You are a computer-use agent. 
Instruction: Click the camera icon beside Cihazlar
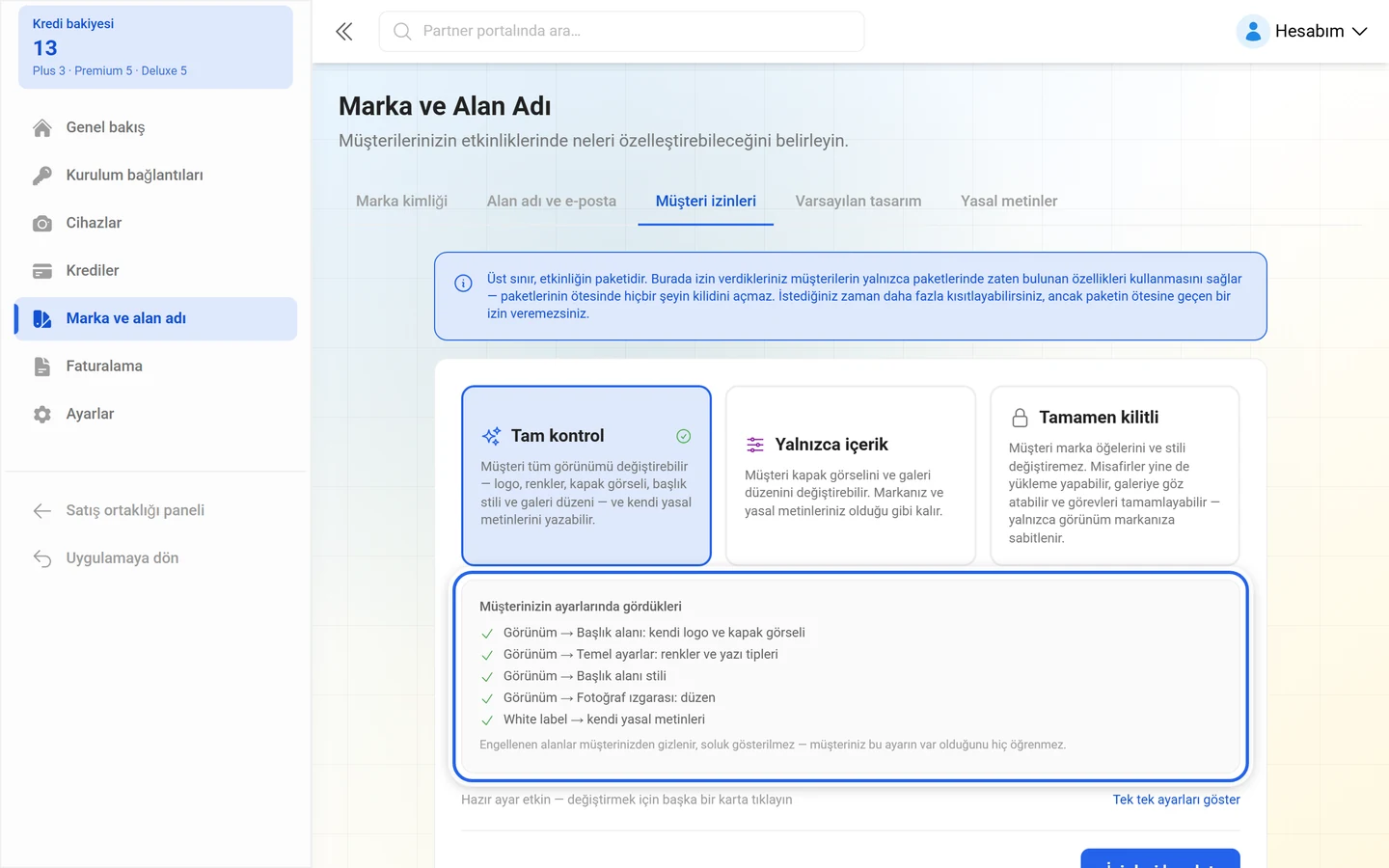(x=42, y=224)
